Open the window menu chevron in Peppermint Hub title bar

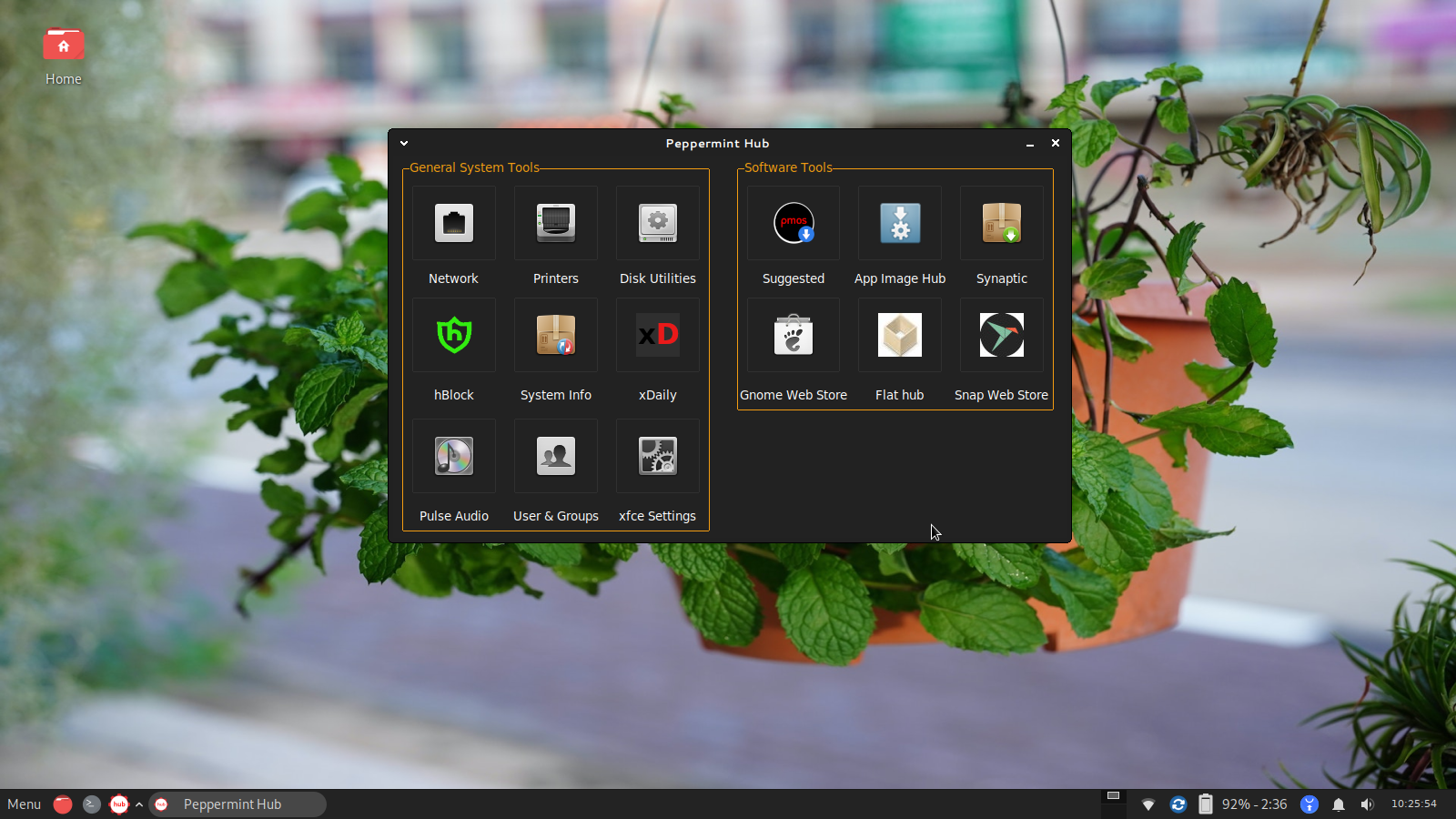click(x=404, y=143)
